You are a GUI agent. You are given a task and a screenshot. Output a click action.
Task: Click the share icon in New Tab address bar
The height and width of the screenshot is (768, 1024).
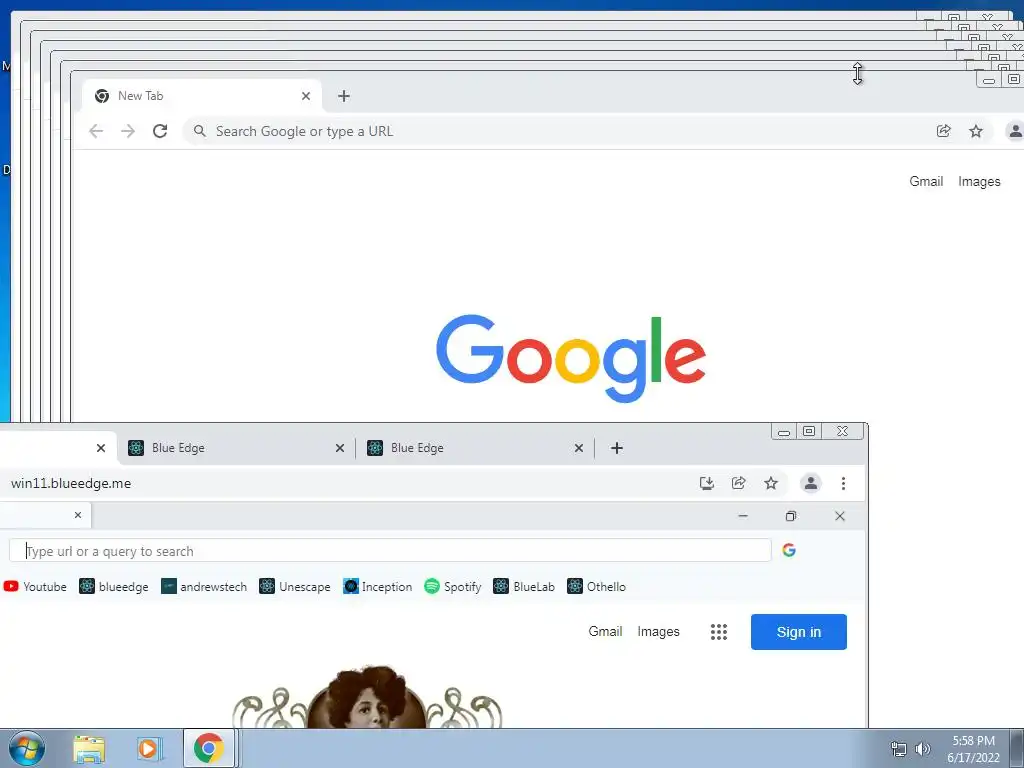click(x=944, y=131)
